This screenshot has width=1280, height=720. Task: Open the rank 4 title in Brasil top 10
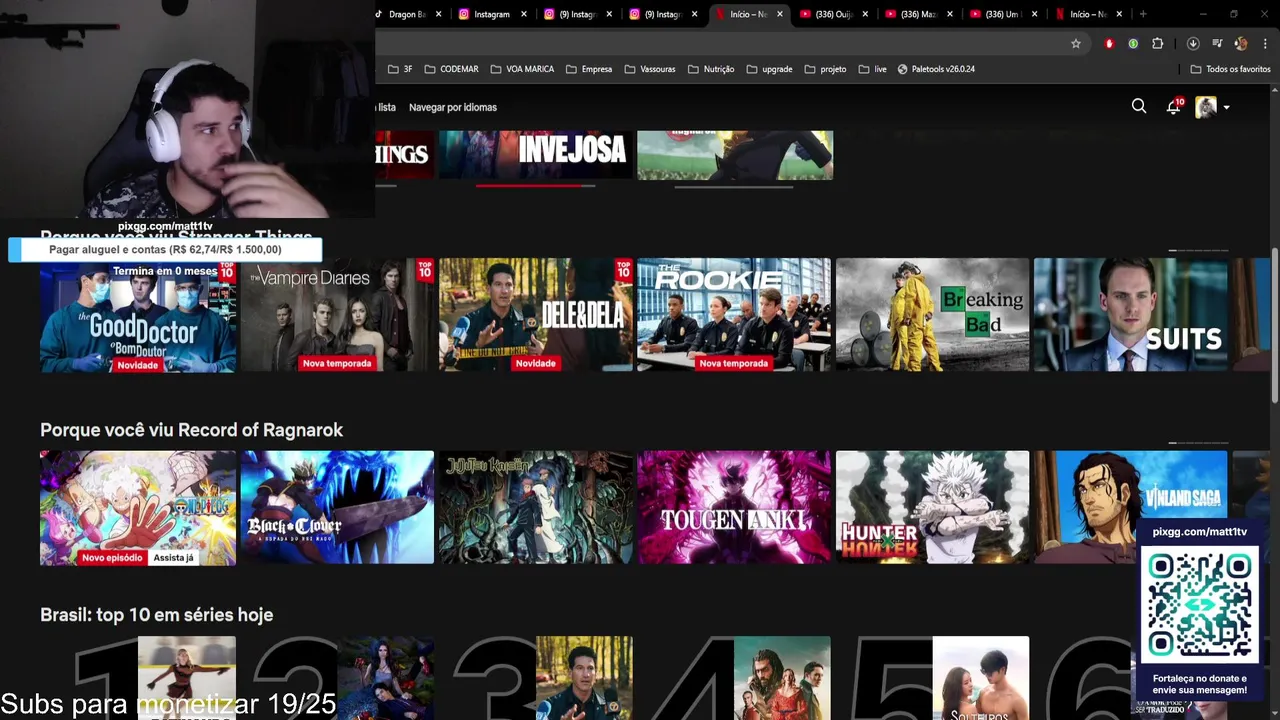[x=782, y=678]
